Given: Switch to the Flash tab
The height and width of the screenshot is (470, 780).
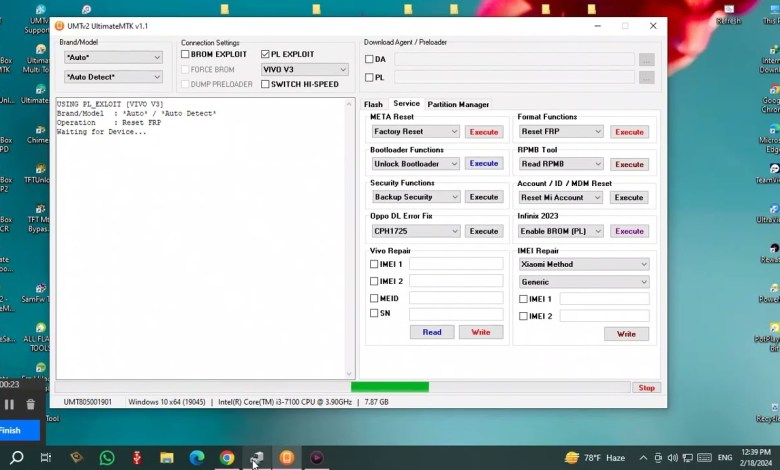Looking at the screenshot, I should tap(373, 104).
